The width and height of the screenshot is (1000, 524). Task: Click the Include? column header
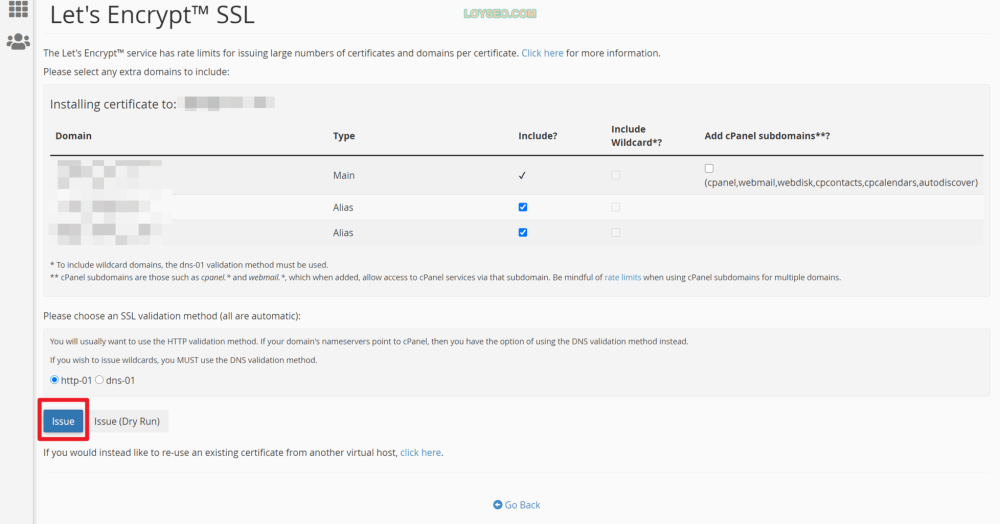(x=538, y=136)
